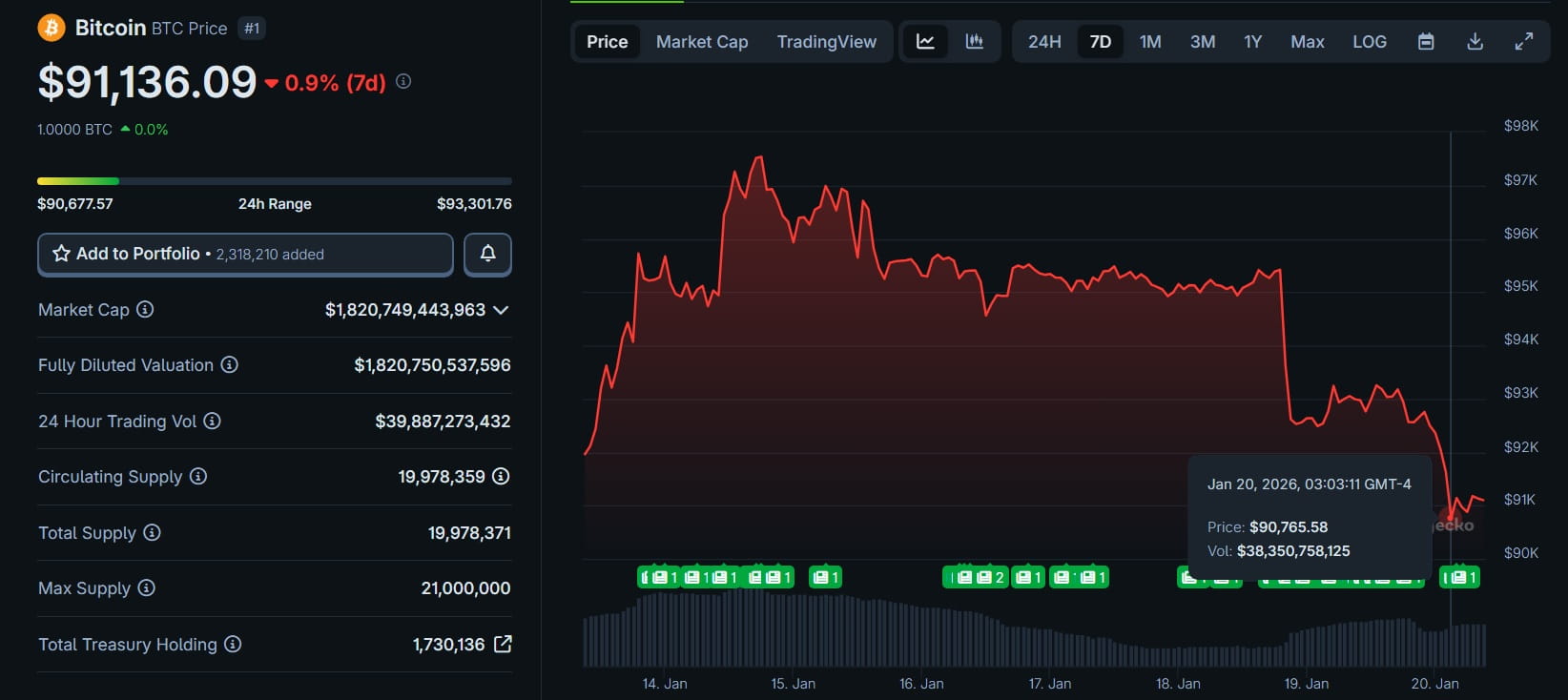Click info icon next to Market Cap
The image size is (1568, 700).
click(145, 309)
